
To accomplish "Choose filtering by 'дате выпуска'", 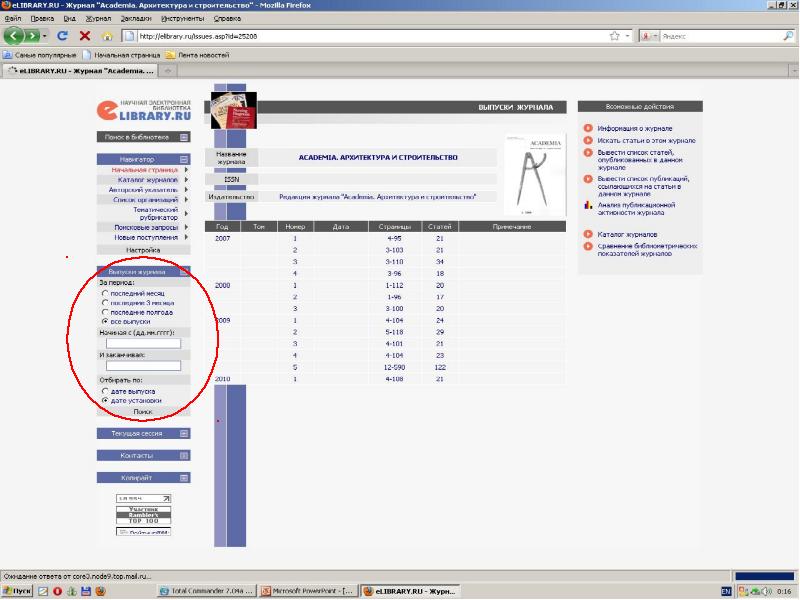I will point(105,391).
